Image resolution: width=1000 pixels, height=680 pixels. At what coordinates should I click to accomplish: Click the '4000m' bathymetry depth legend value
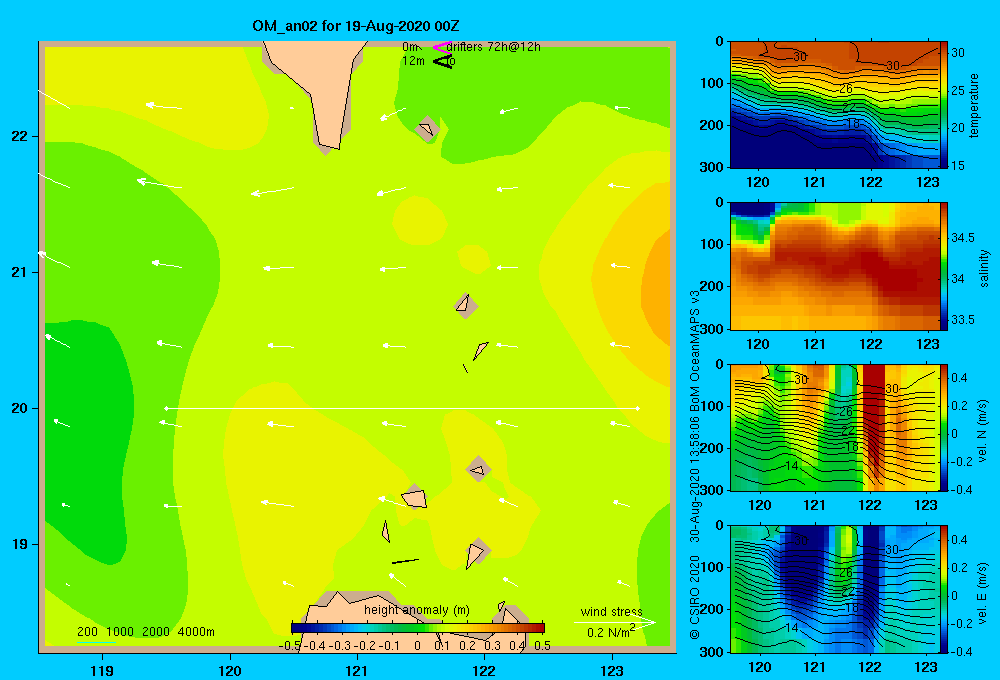click(x=196, y=632)
